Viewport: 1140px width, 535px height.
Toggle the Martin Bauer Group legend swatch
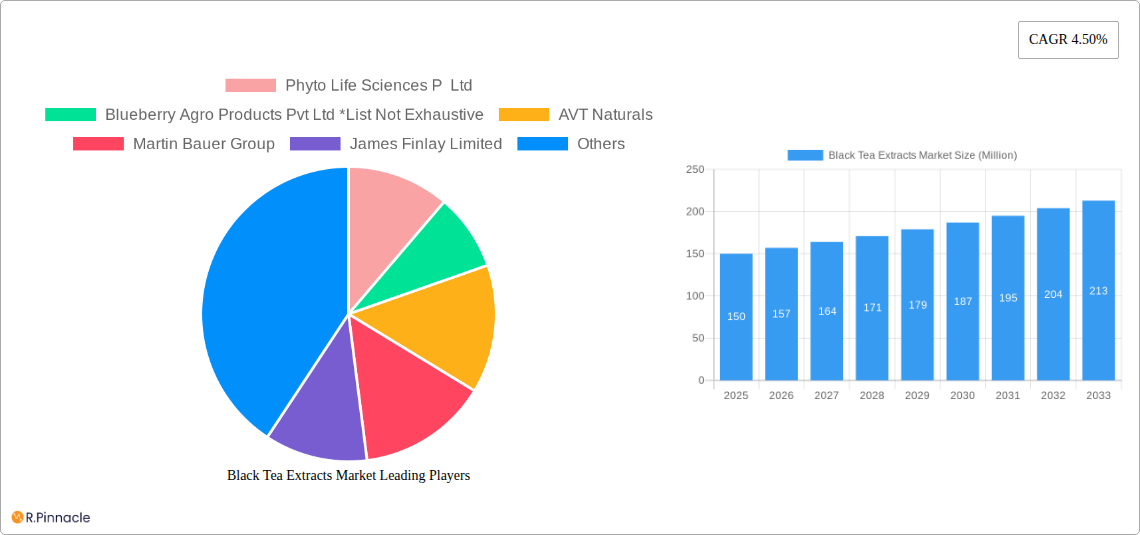98,144
